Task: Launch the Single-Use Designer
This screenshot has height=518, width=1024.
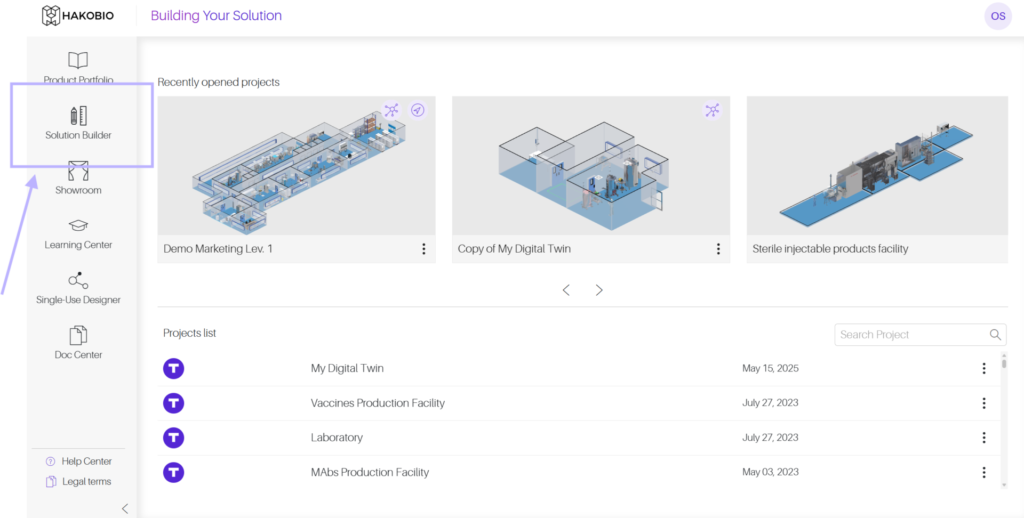Action: 78,282
